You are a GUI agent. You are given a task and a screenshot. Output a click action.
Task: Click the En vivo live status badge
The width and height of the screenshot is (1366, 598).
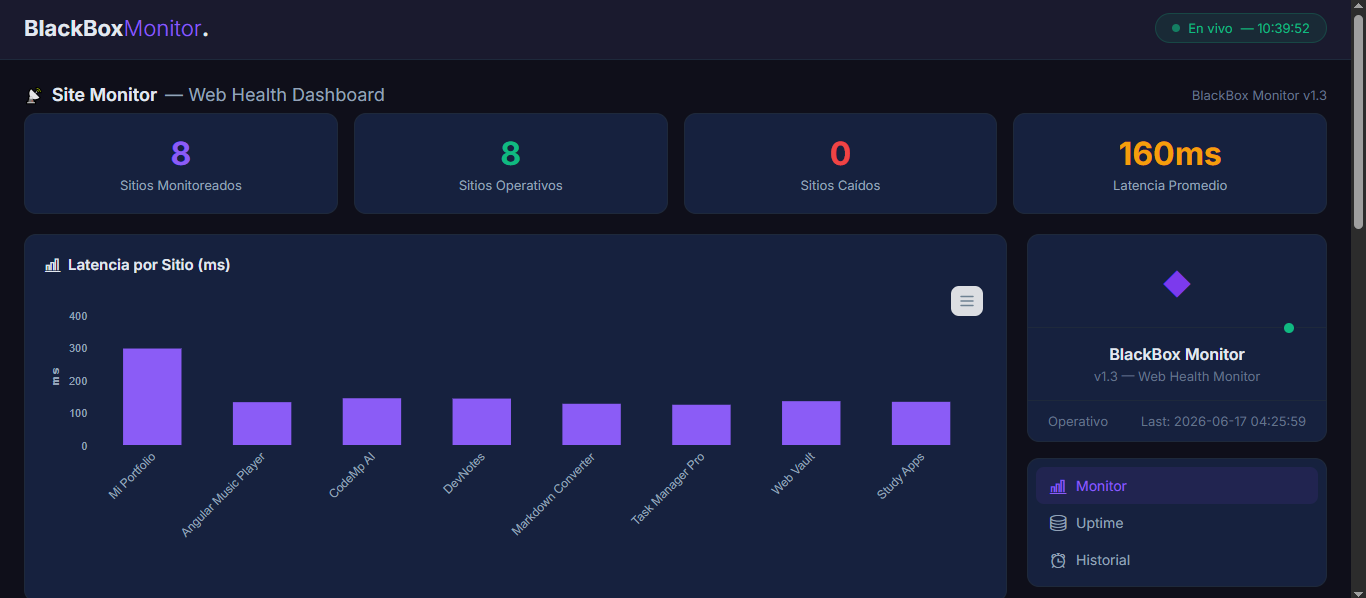pos(1241,28)
